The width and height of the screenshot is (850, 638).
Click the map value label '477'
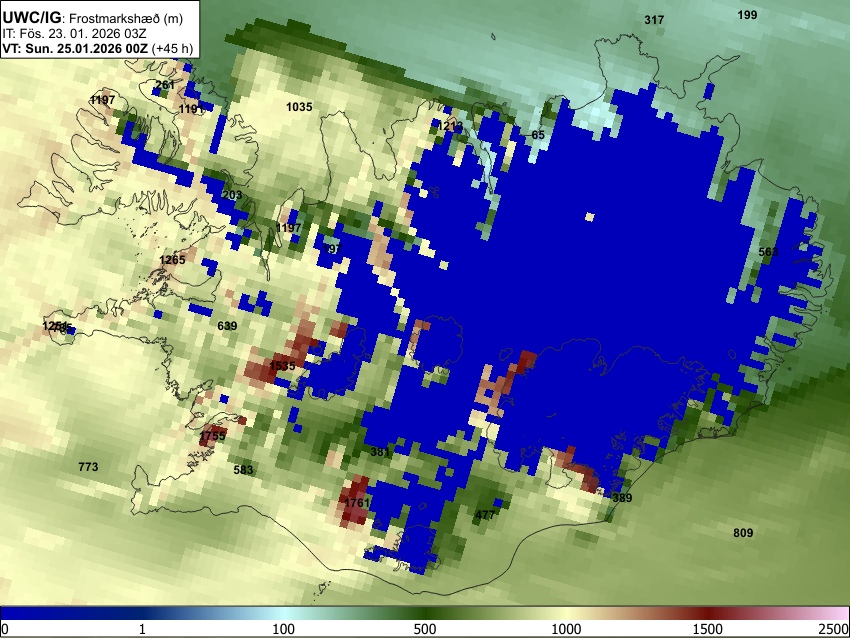coord(485,515)
